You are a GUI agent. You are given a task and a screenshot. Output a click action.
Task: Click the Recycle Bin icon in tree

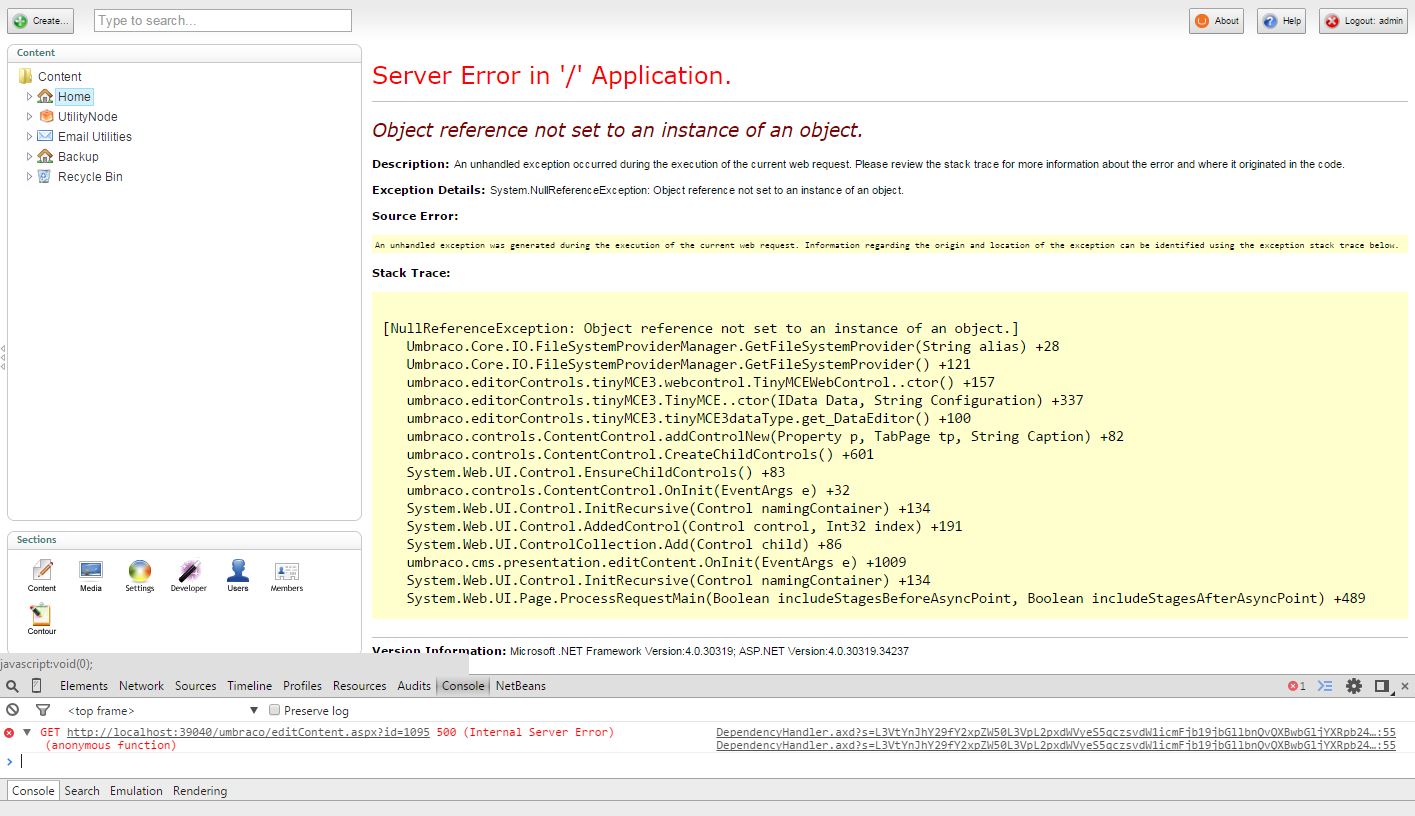point(44,176)
